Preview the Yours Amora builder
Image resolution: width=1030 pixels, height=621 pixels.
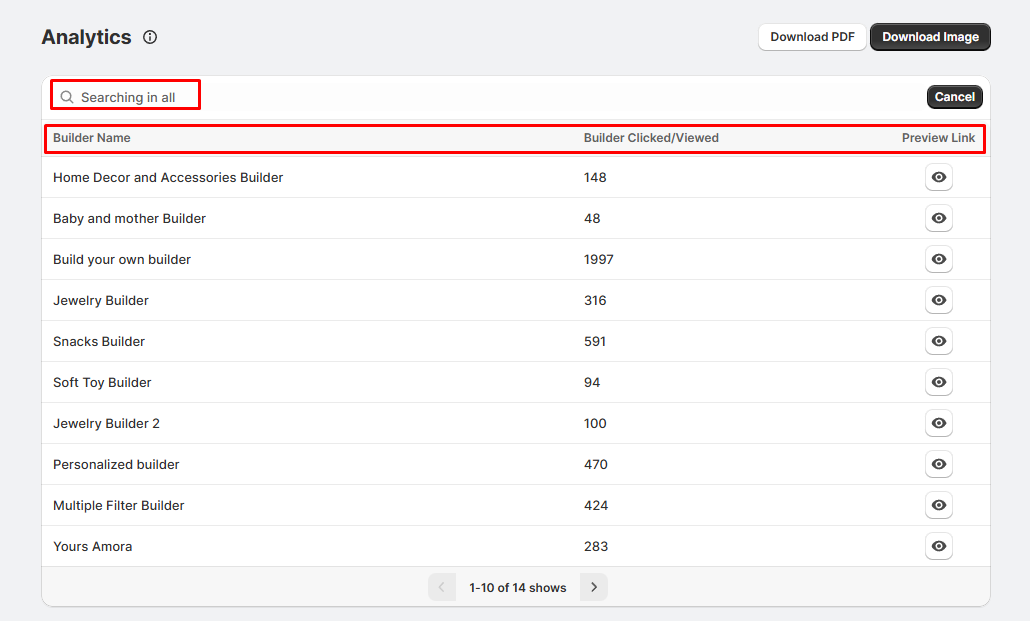pyautogui.click(x=938, y=547)
